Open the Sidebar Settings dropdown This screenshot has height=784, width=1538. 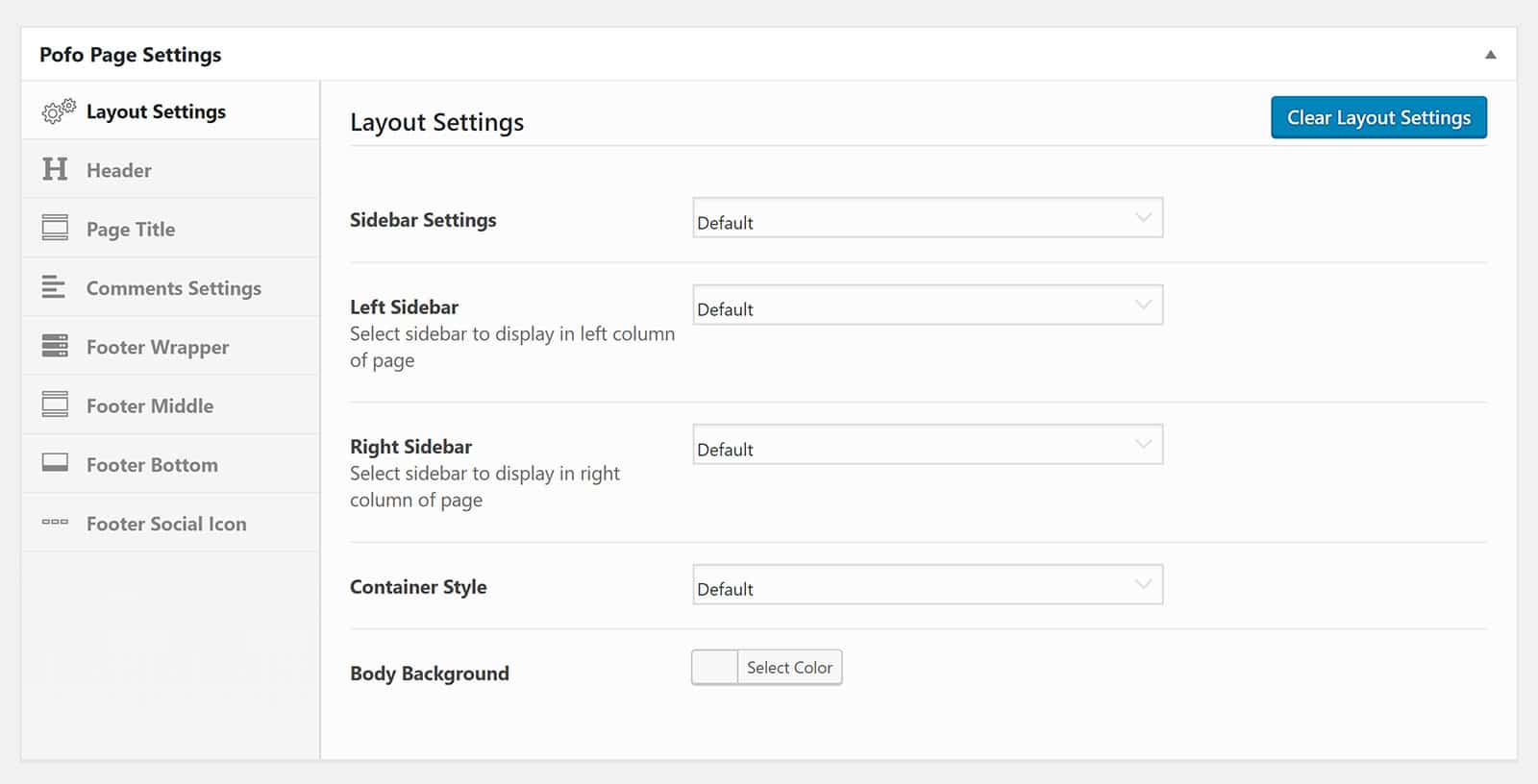pos(928,218)
